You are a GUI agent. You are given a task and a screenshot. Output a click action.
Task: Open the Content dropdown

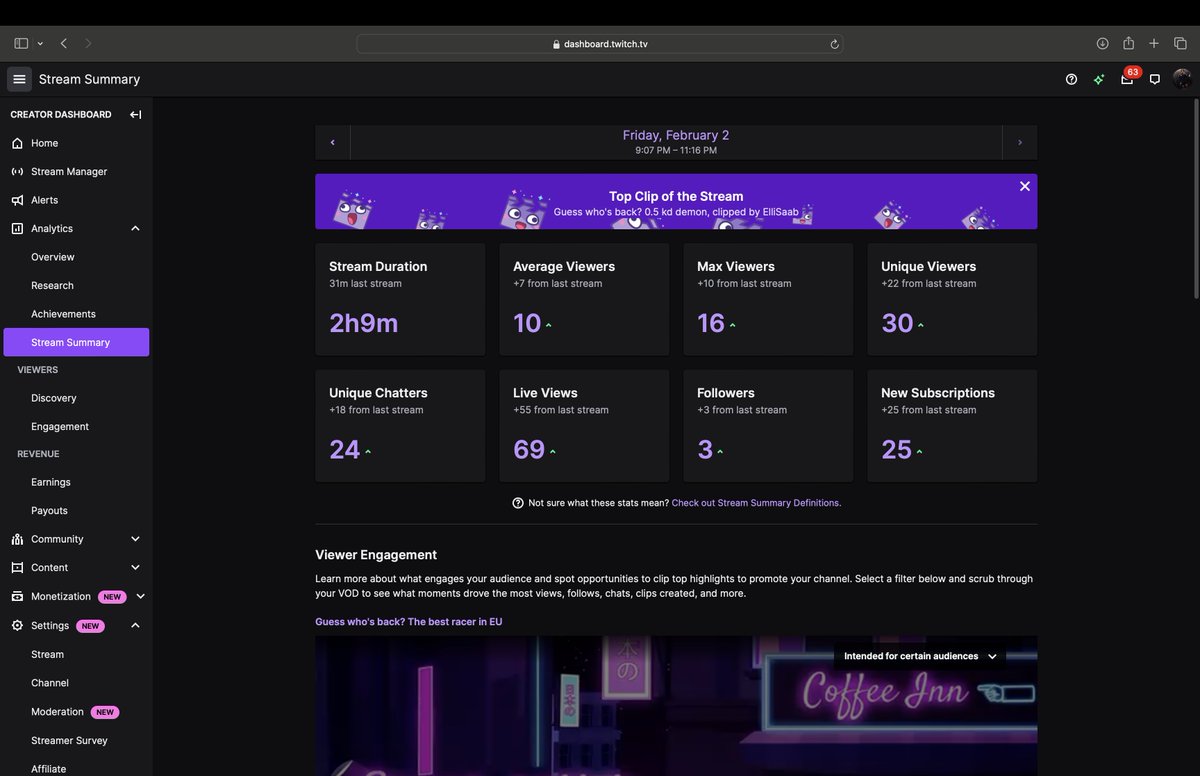(135, 567)
